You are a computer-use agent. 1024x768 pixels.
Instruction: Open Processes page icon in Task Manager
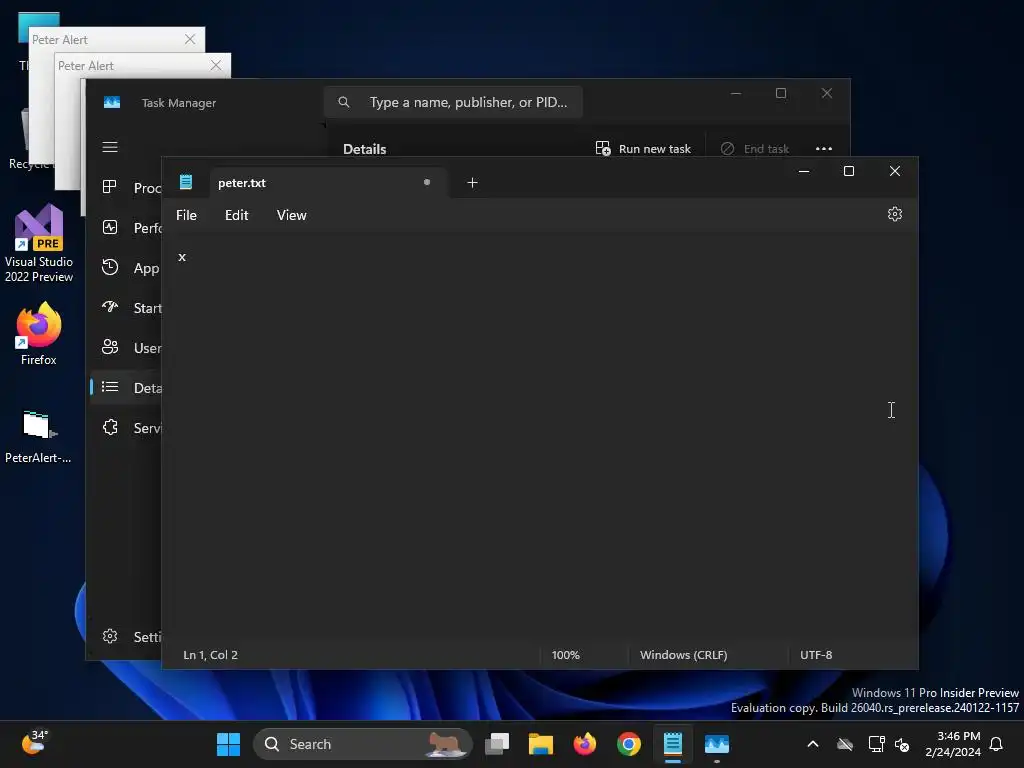coord(110,187)
